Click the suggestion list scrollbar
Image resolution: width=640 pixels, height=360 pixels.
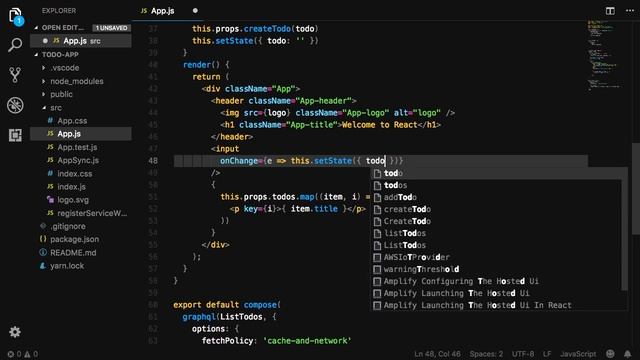624,235
